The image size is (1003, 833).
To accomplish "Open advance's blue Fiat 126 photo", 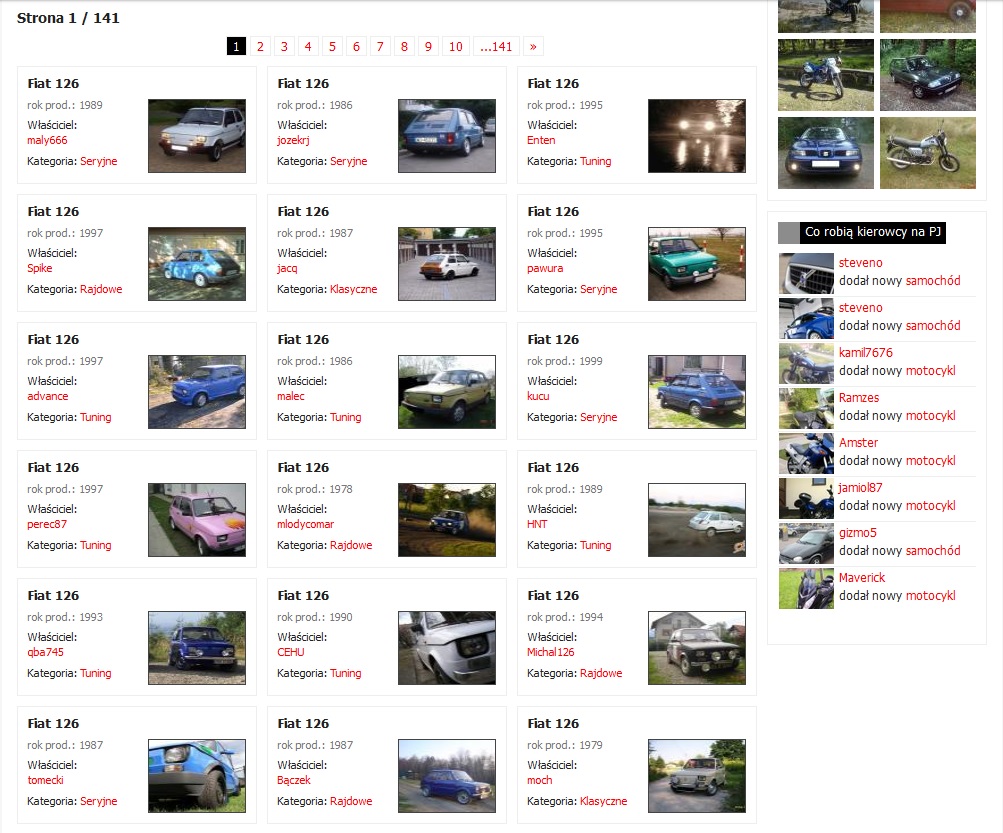I will pyautogui.click(x=197, y=392).
